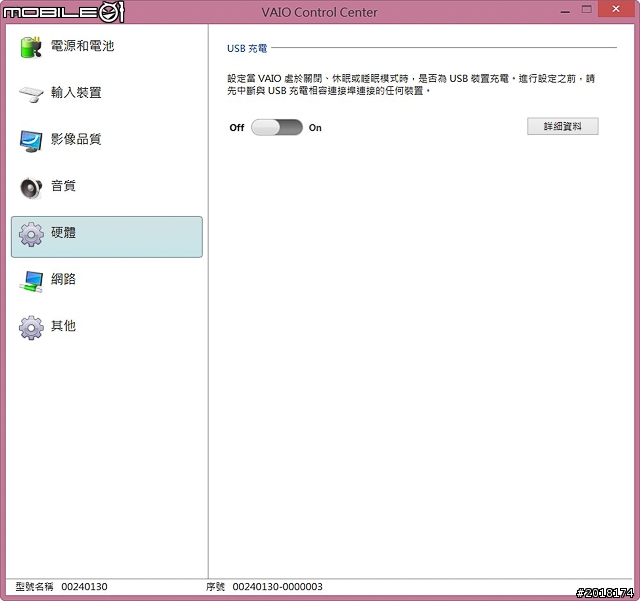Minimize the VAIO Control Center window
The height and width of the screenshot is (601, 640).
tap(565, 10)
